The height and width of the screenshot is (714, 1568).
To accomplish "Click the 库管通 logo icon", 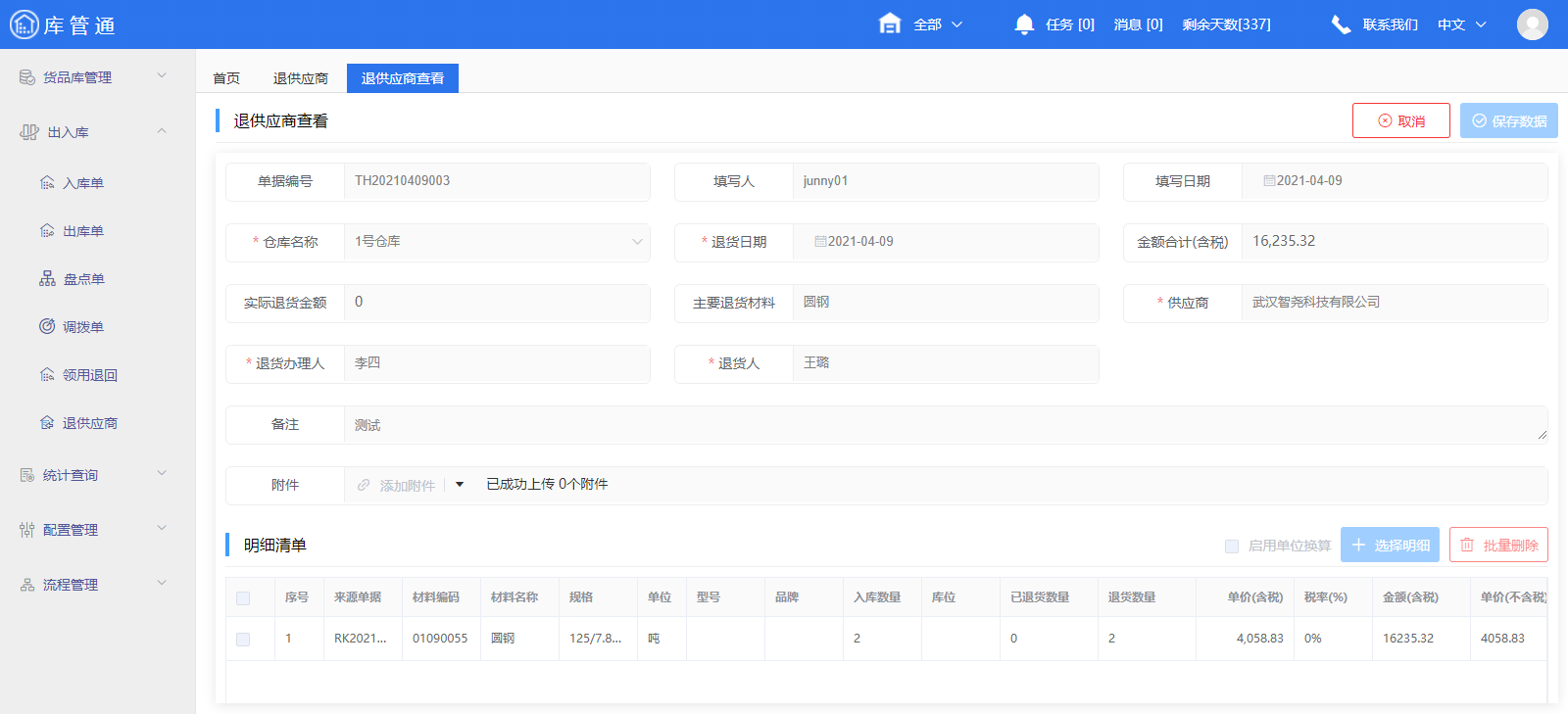I will point(24,24).
